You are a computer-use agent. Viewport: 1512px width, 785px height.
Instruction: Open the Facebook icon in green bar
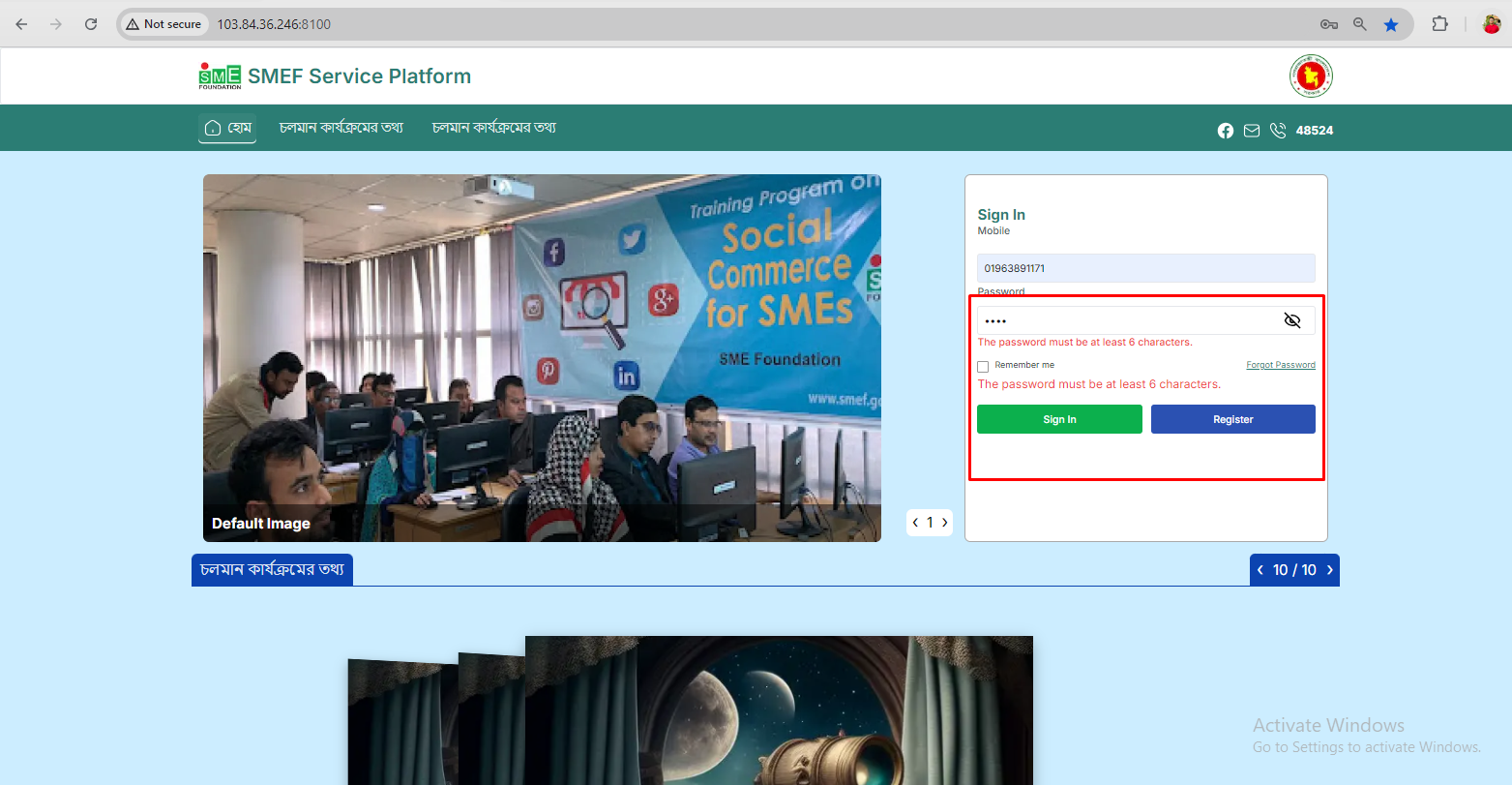click(x=1226, y=131)
